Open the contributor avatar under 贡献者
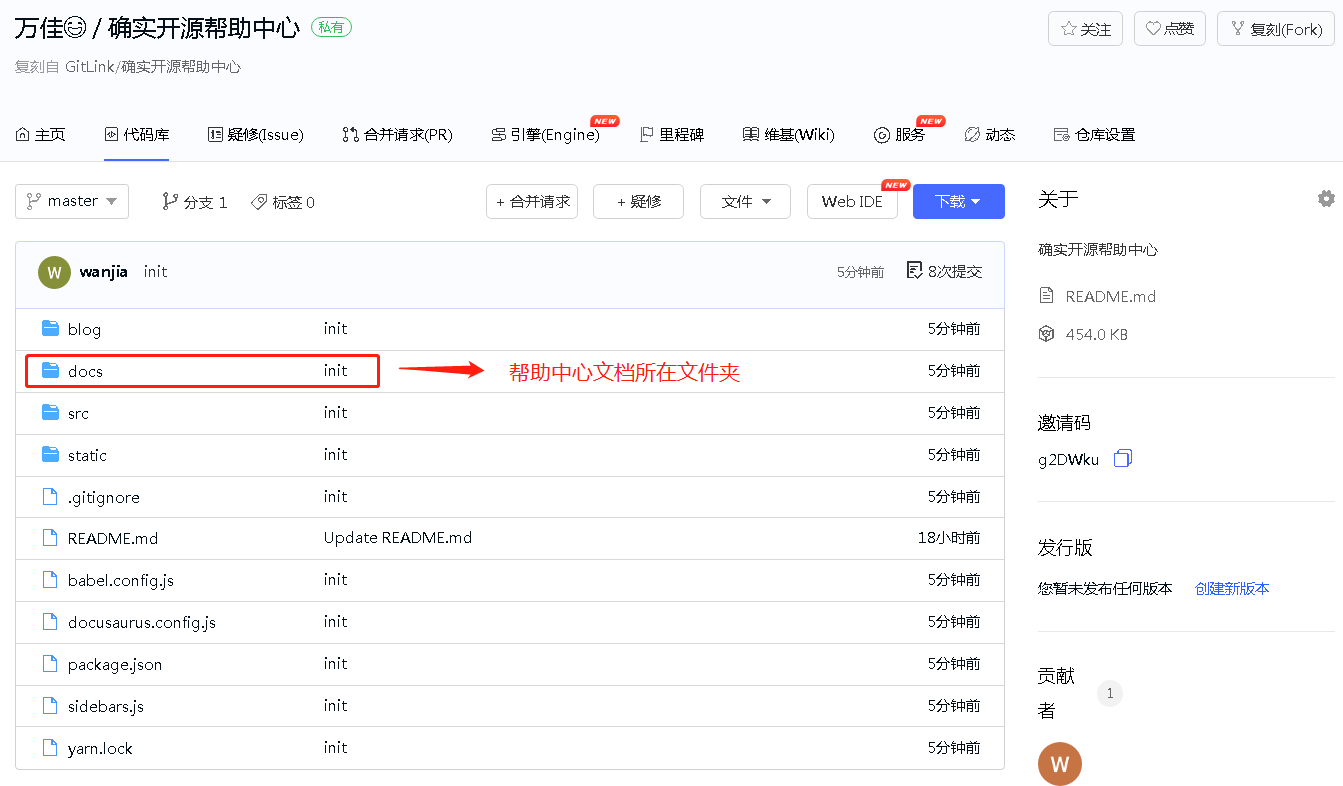The width and height of the screenshot is (1343, 786). [x=1060, y=764]
